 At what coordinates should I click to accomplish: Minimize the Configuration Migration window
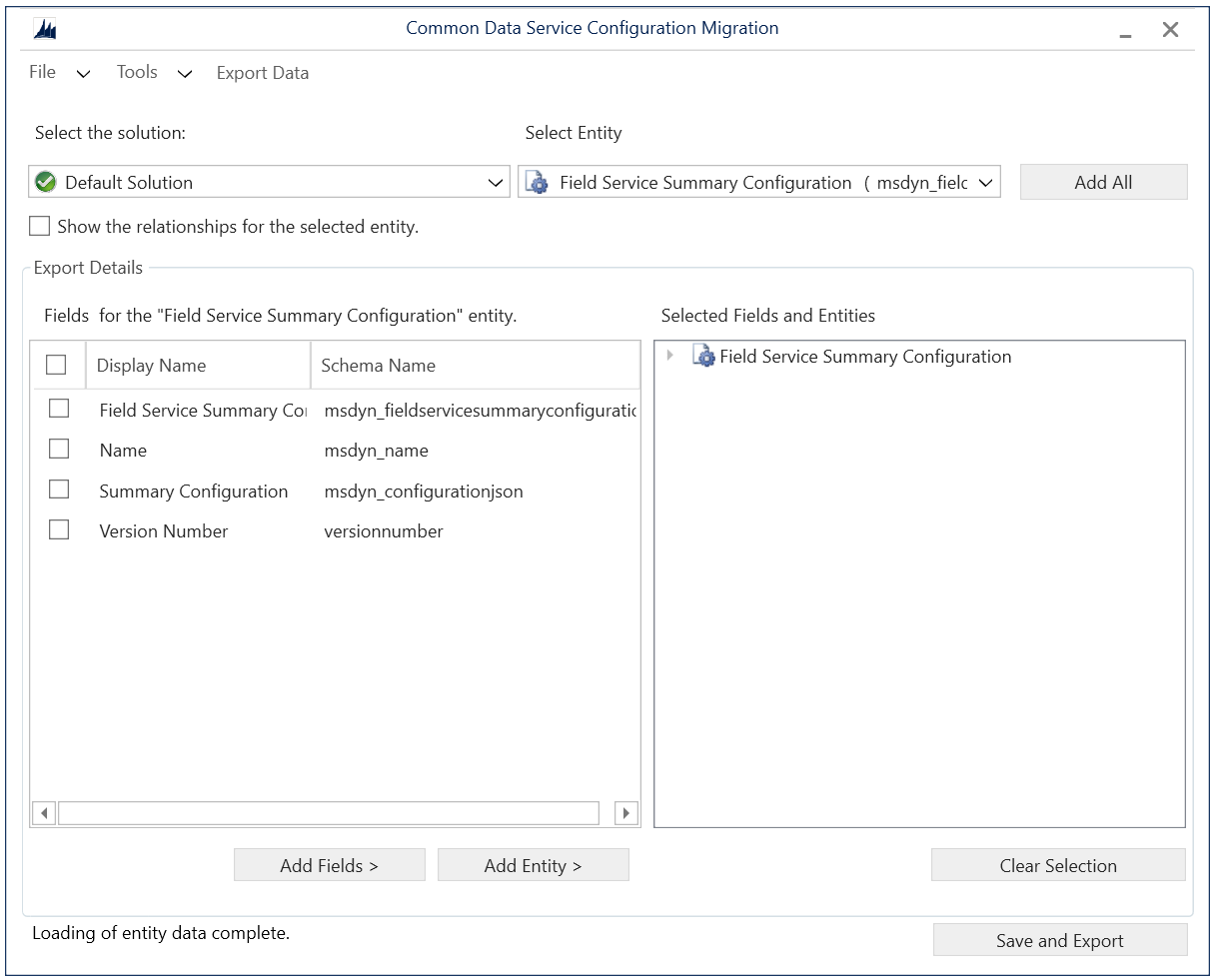[x=1126, y=31]
